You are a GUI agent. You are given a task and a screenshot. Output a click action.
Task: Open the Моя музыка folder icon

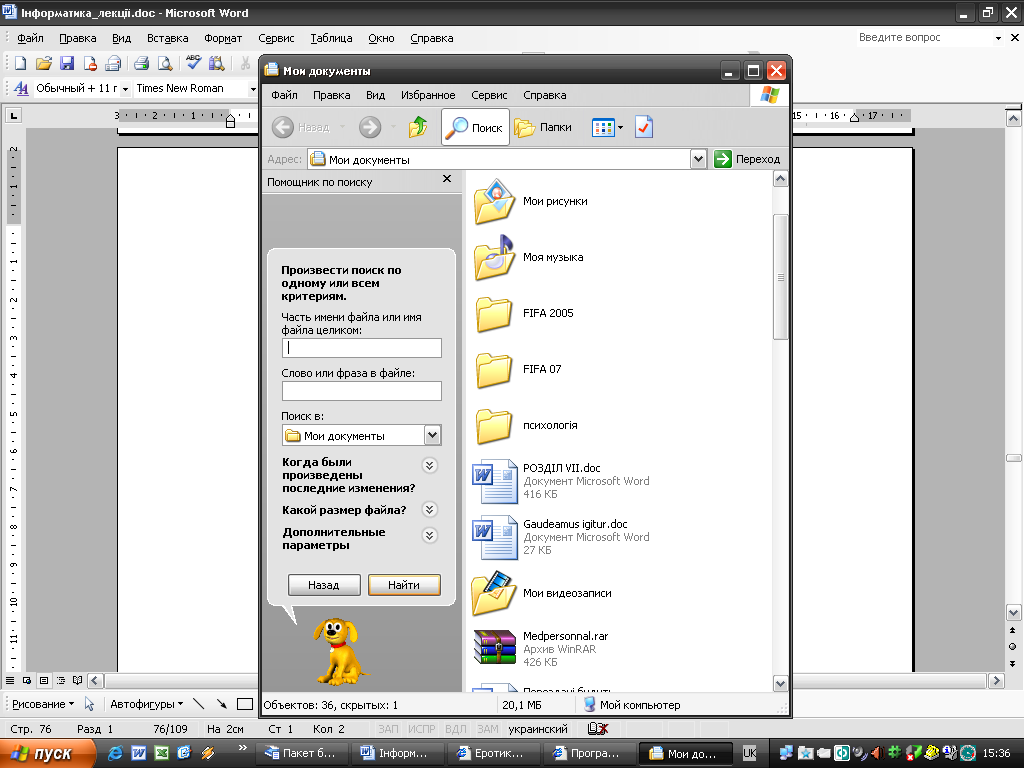click(494, 257)
